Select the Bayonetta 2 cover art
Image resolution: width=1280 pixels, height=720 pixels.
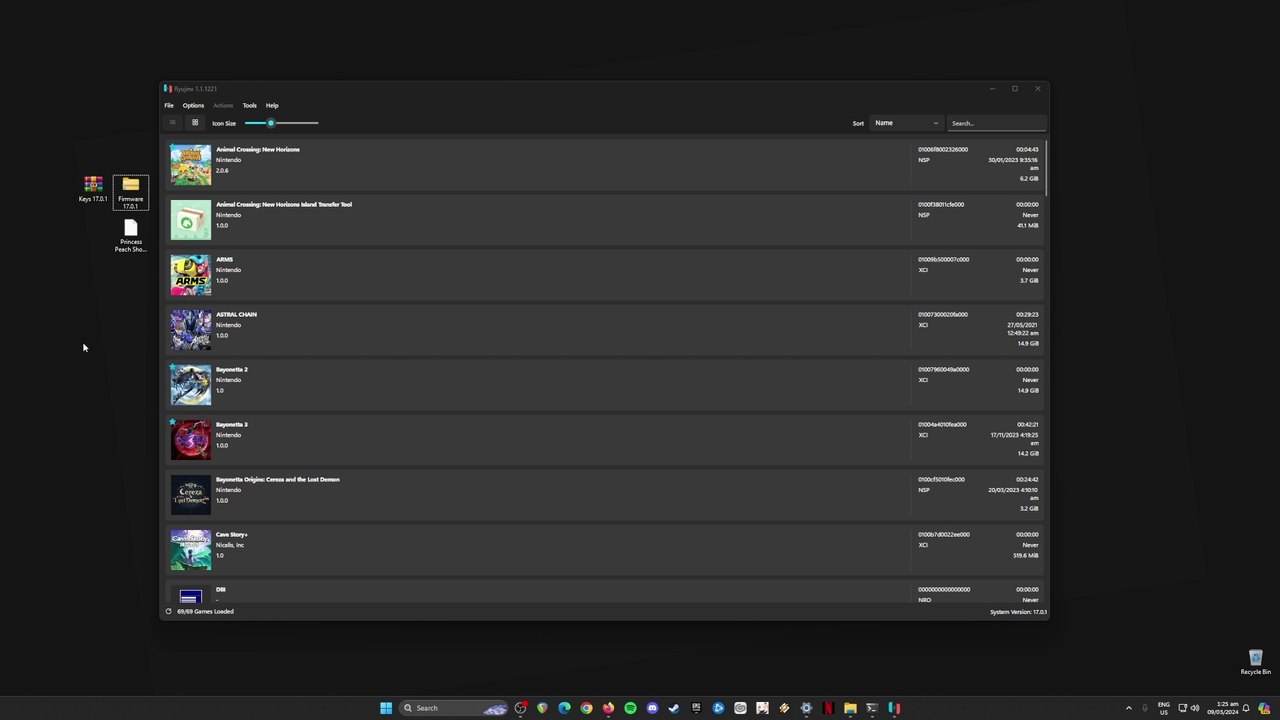click(190, 385)
